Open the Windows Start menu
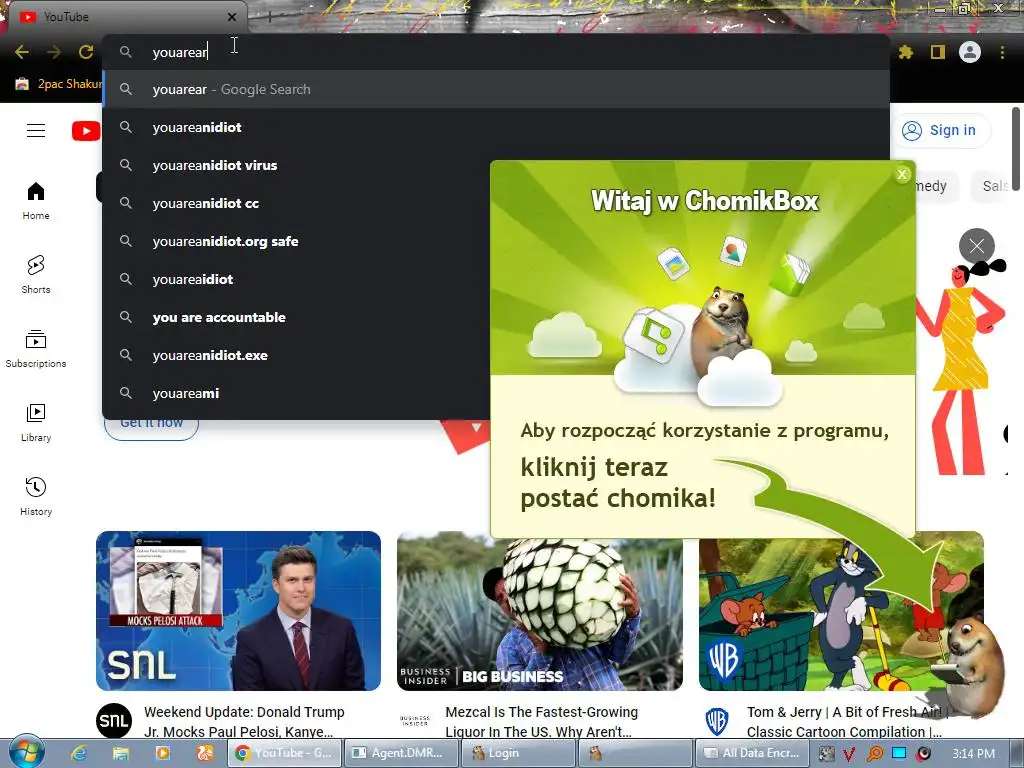1024x768 pixels. click(x=26, y=753)
